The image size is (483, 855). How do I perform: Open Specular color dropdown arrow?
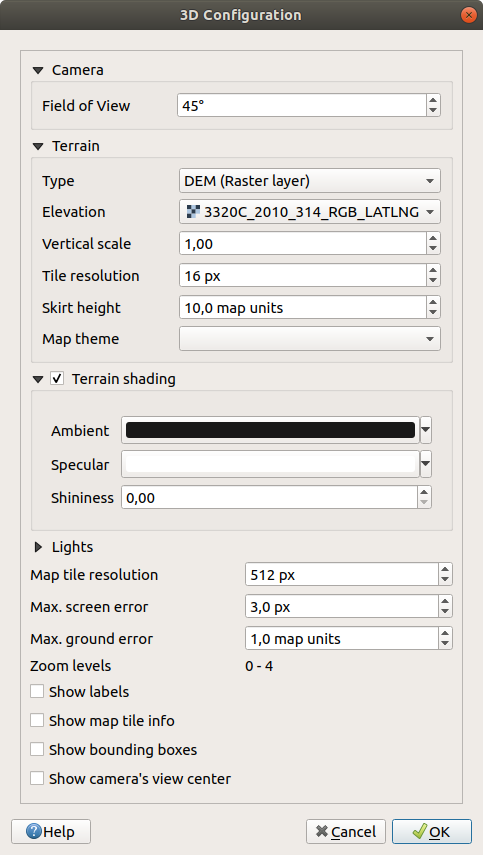tap(426, 464)
